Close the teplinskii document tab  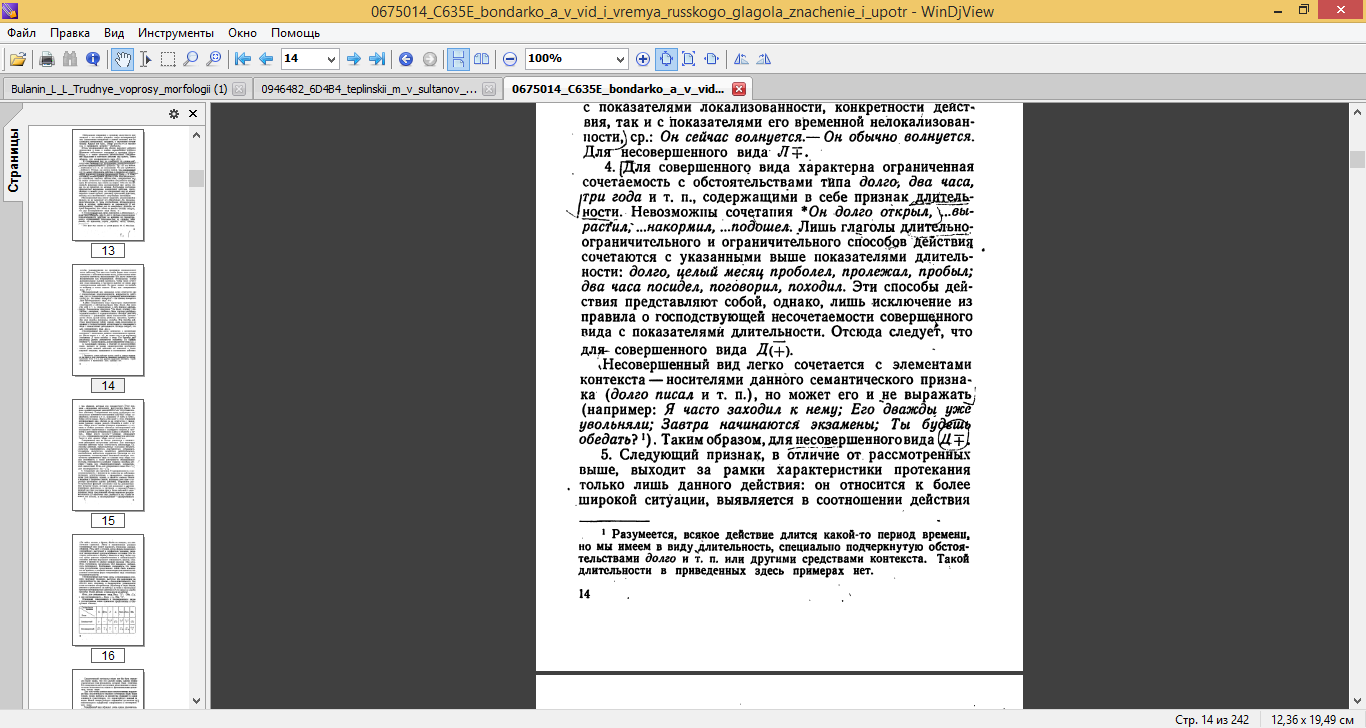pyautogui.click(x=489, y=89)
